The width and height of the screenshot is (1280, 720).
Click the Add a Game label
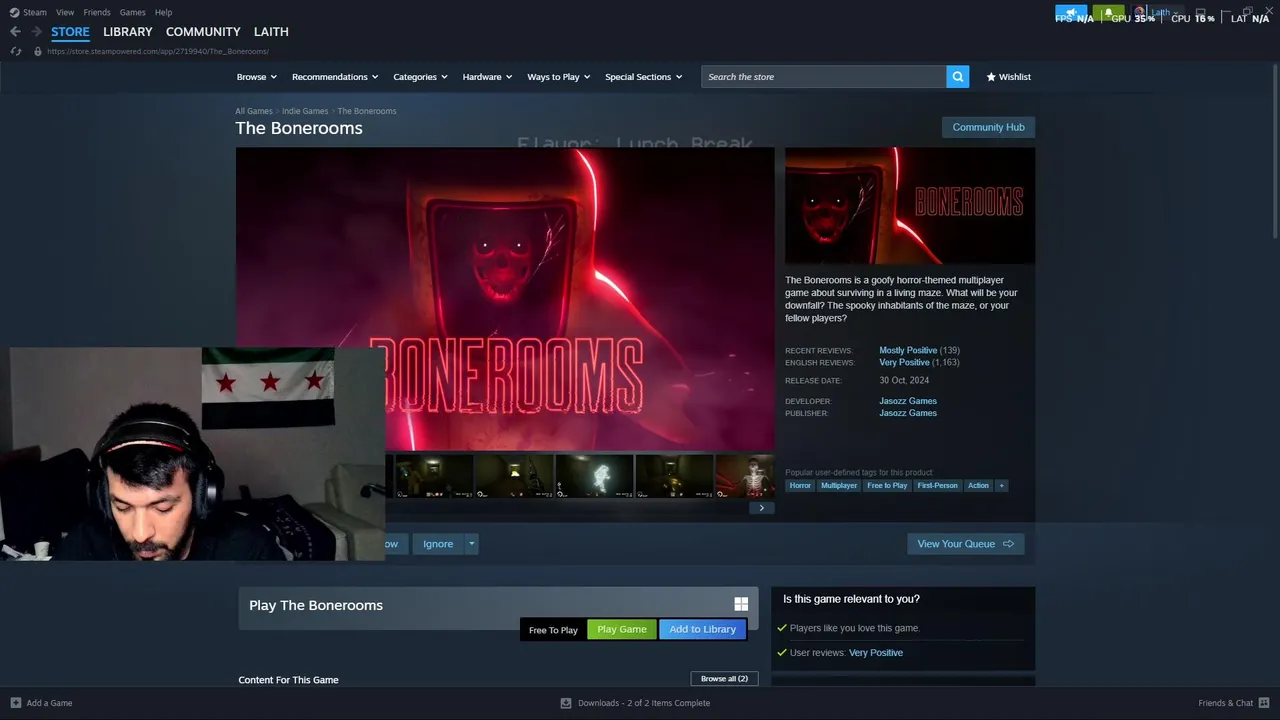coord(49,703)
